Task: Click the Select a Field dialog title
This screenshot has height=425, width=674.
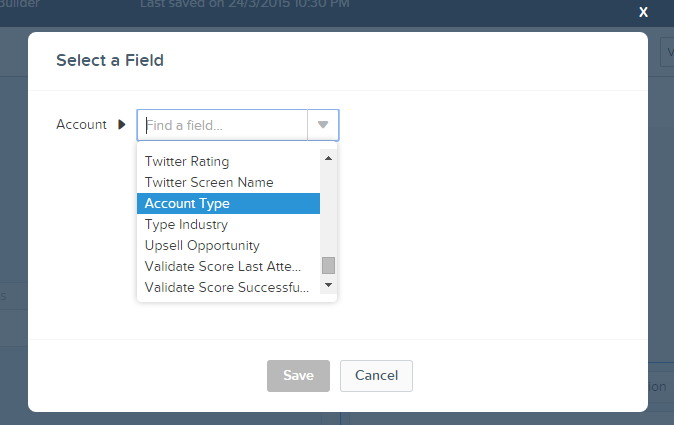Action: click(110, 61)
